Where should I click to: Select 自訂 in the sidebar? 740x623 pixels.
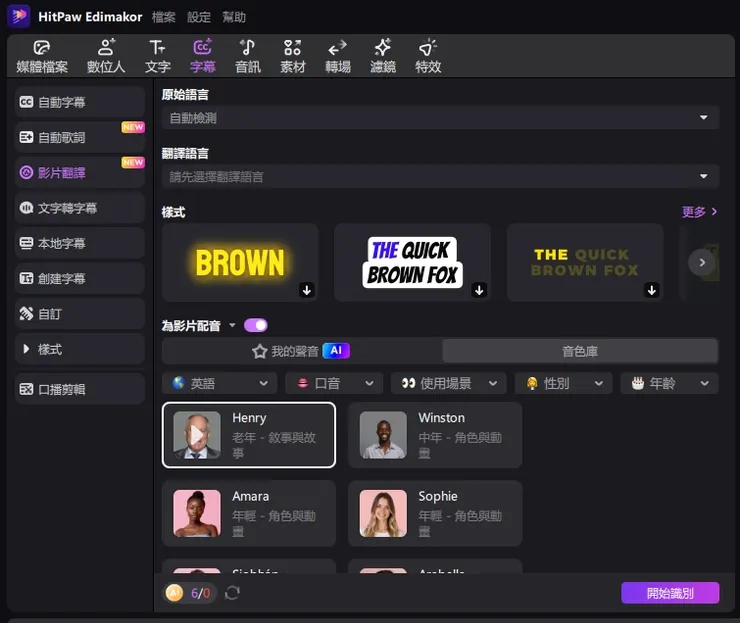point(79,314)
